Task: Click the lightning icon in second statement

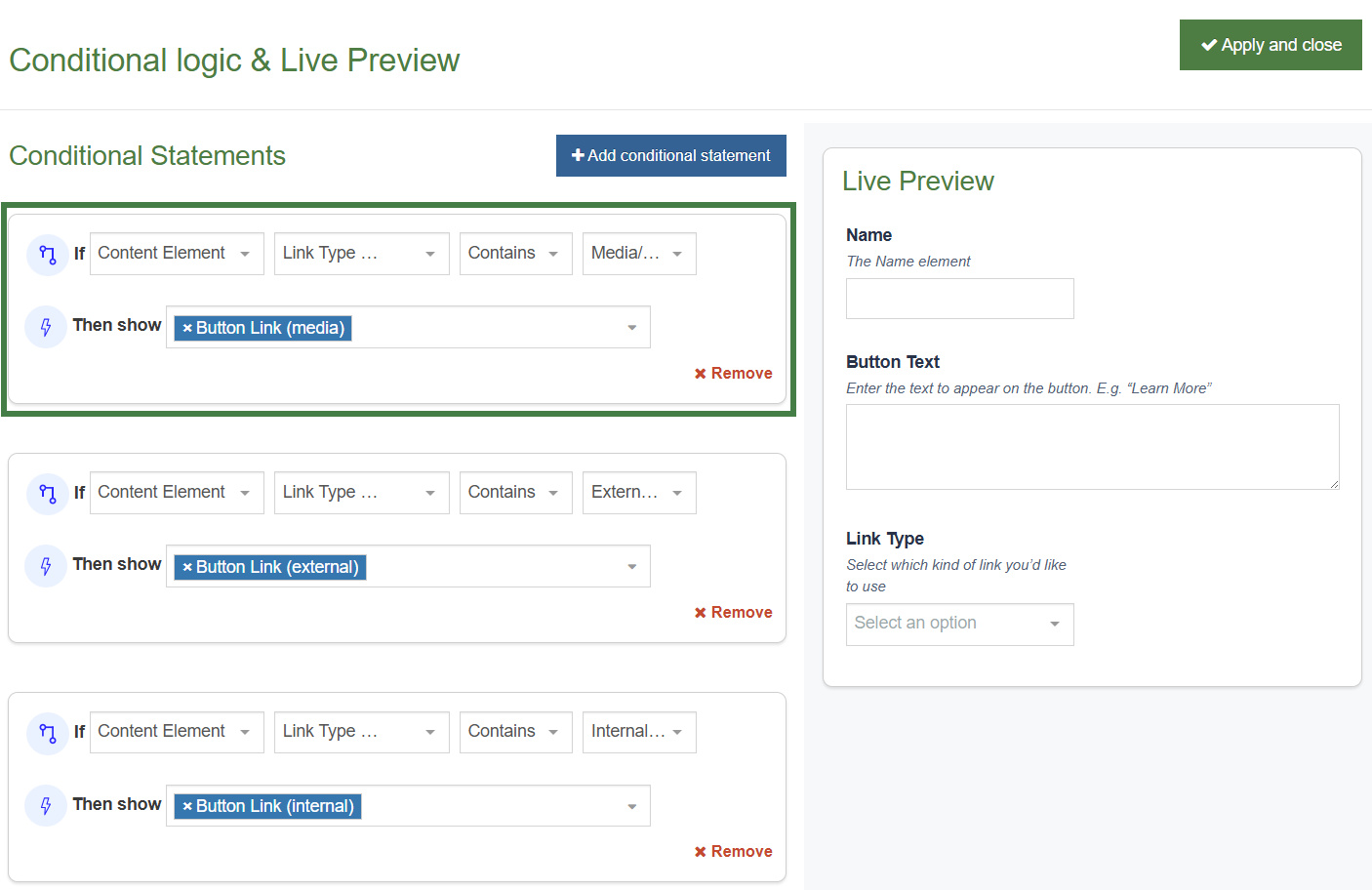Action: 45,566
